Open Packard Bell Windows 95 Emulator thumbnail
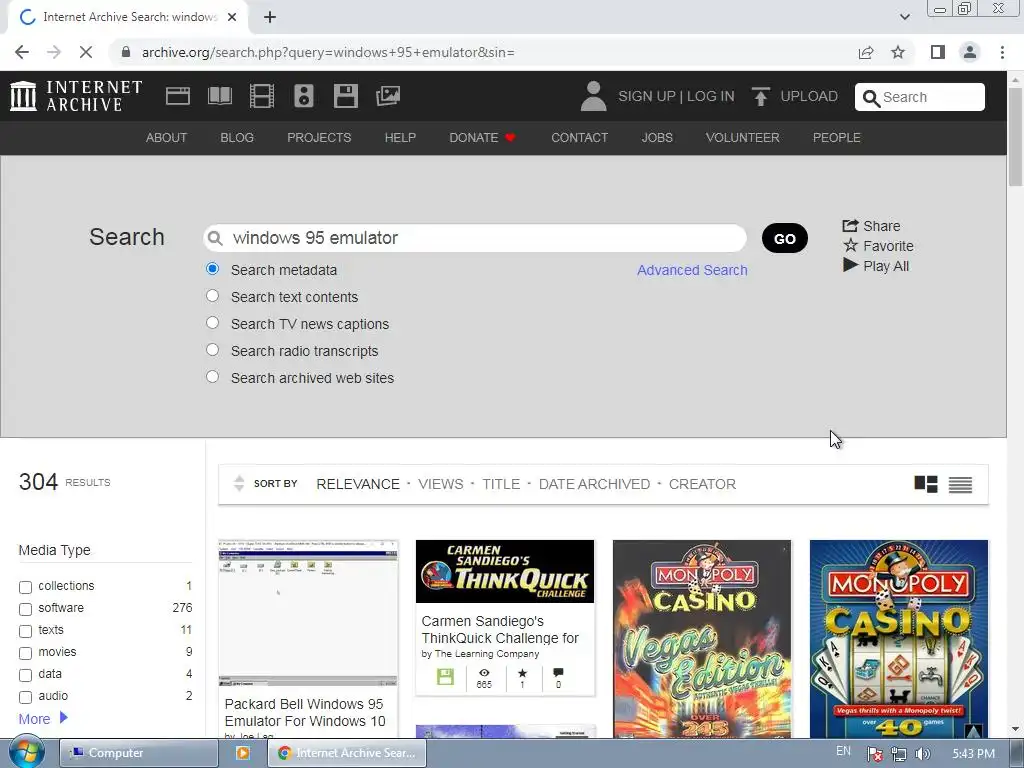 [x=308, y=613]
